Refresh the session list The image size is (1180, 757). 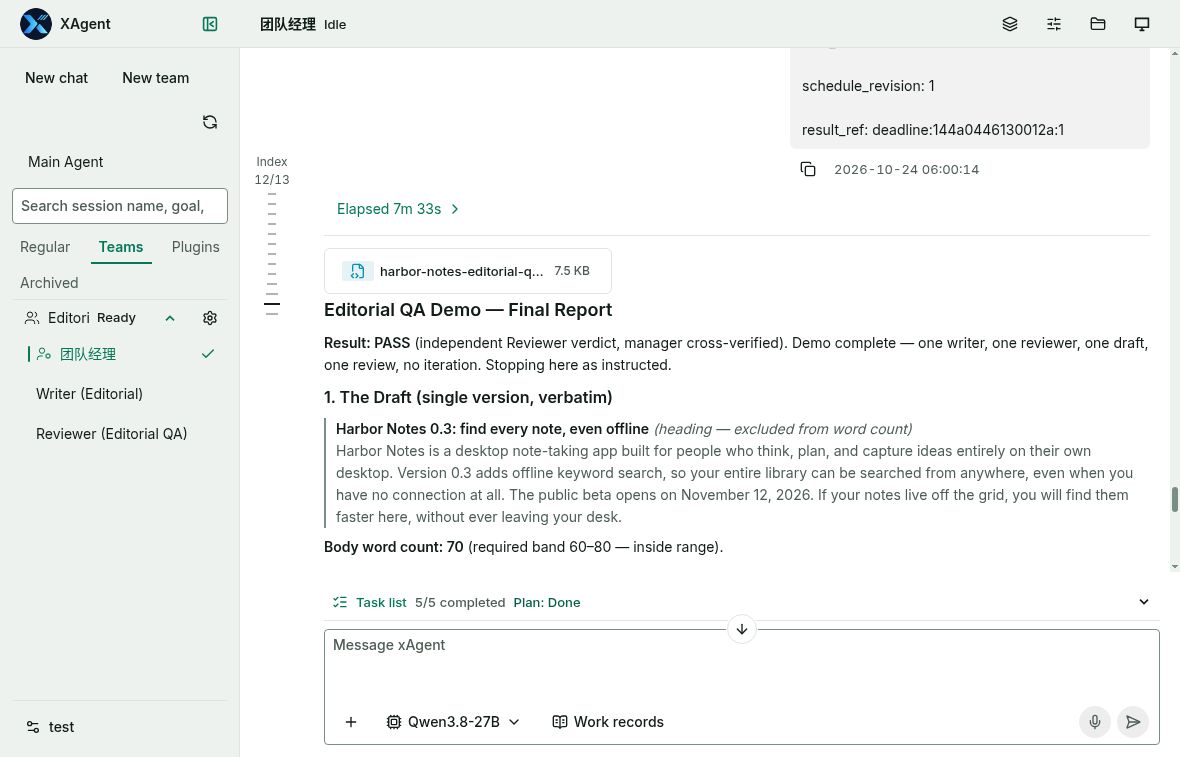coord(210,122)
